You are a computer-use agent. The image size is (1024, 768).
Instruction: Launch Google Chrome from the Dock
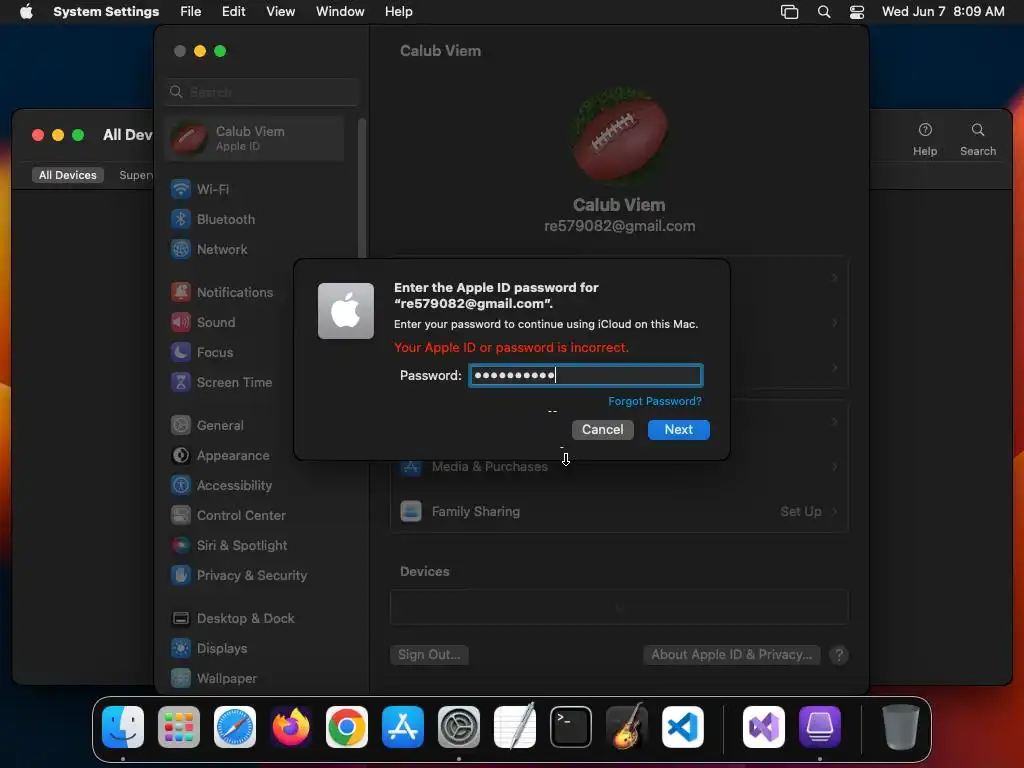point(347,727)
